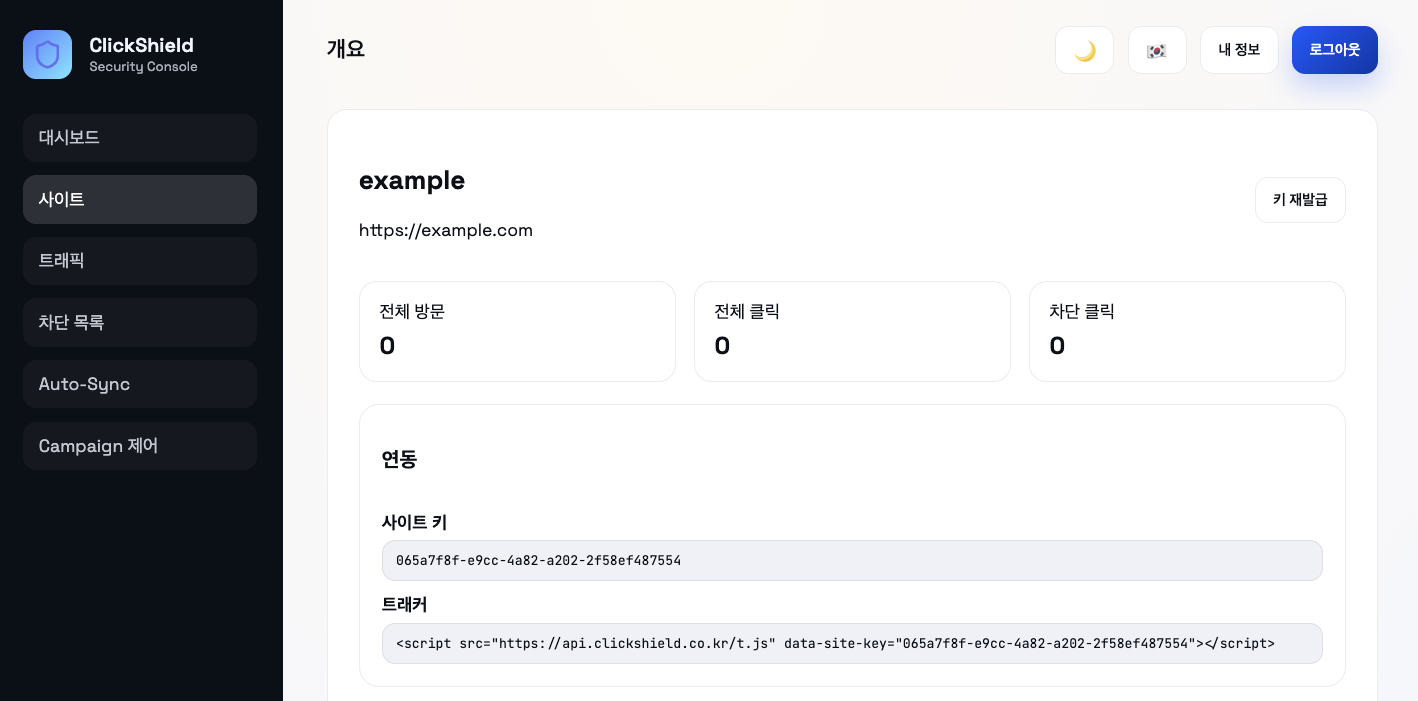Click the 사이트 키 label
Image resolution: width=1418 pixels, height=701 pixels.
click(x=414, y=522)
